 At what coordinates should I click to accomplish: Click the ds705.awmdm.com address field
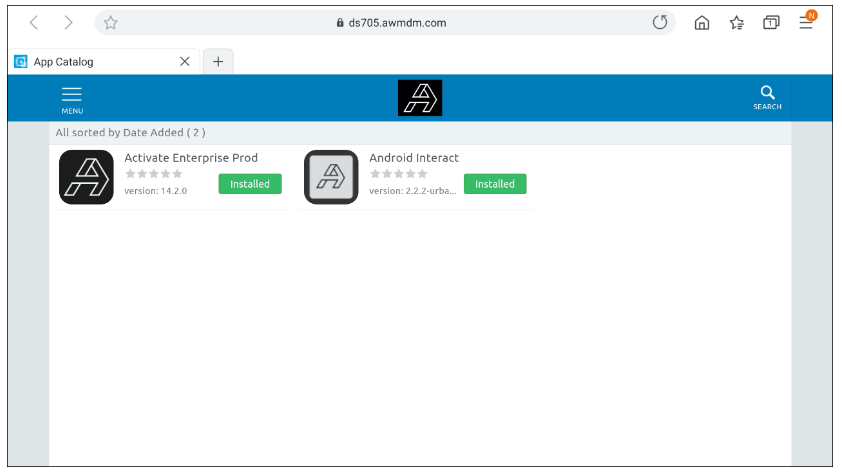click(385, 23)
